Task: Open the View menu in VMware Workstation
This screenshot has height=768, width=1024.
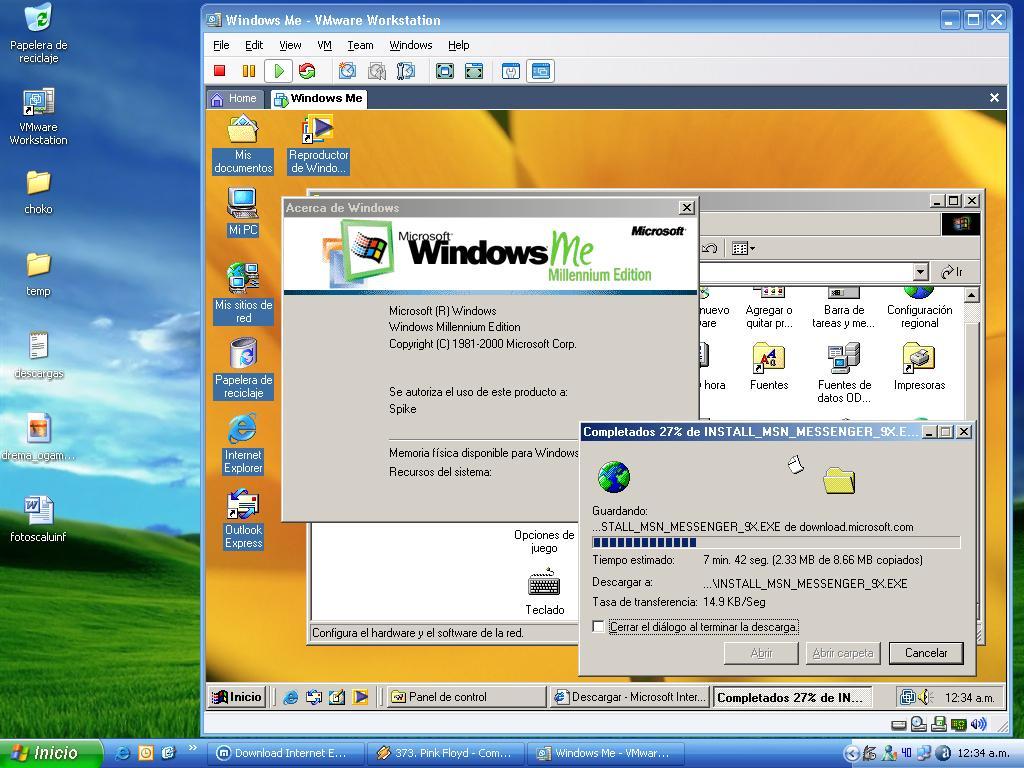Action: [x=290, y=45]
